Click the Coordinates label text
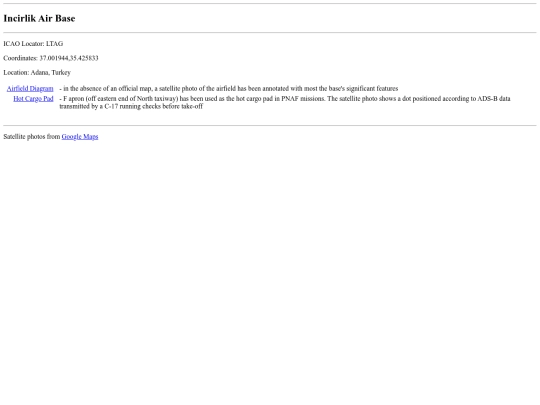 20,58
